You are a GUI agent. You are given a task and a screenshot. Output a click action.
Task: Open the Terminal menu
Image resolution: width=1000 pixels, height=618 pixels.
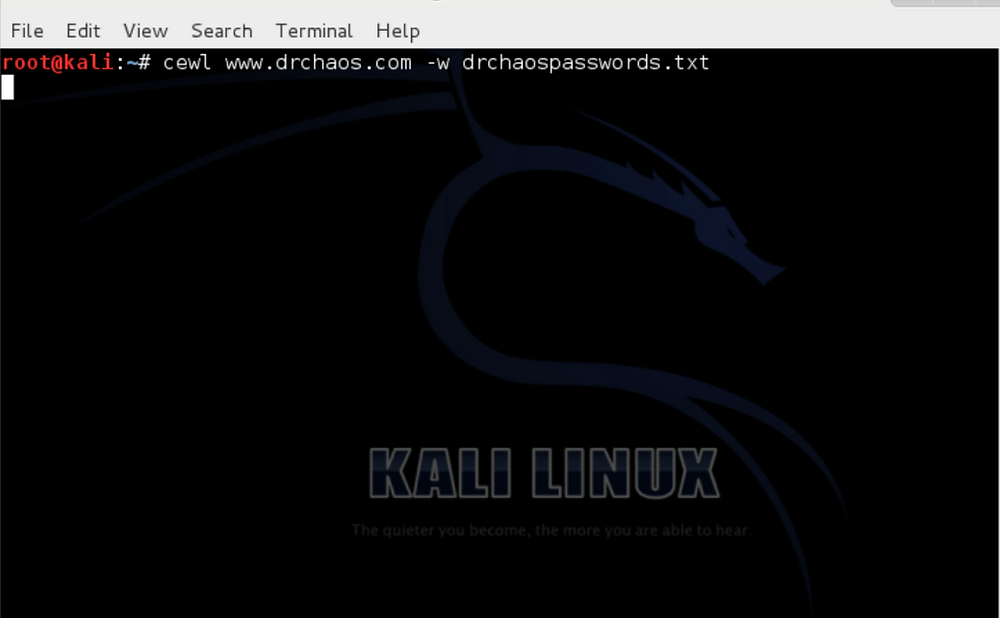coord(314,31)
